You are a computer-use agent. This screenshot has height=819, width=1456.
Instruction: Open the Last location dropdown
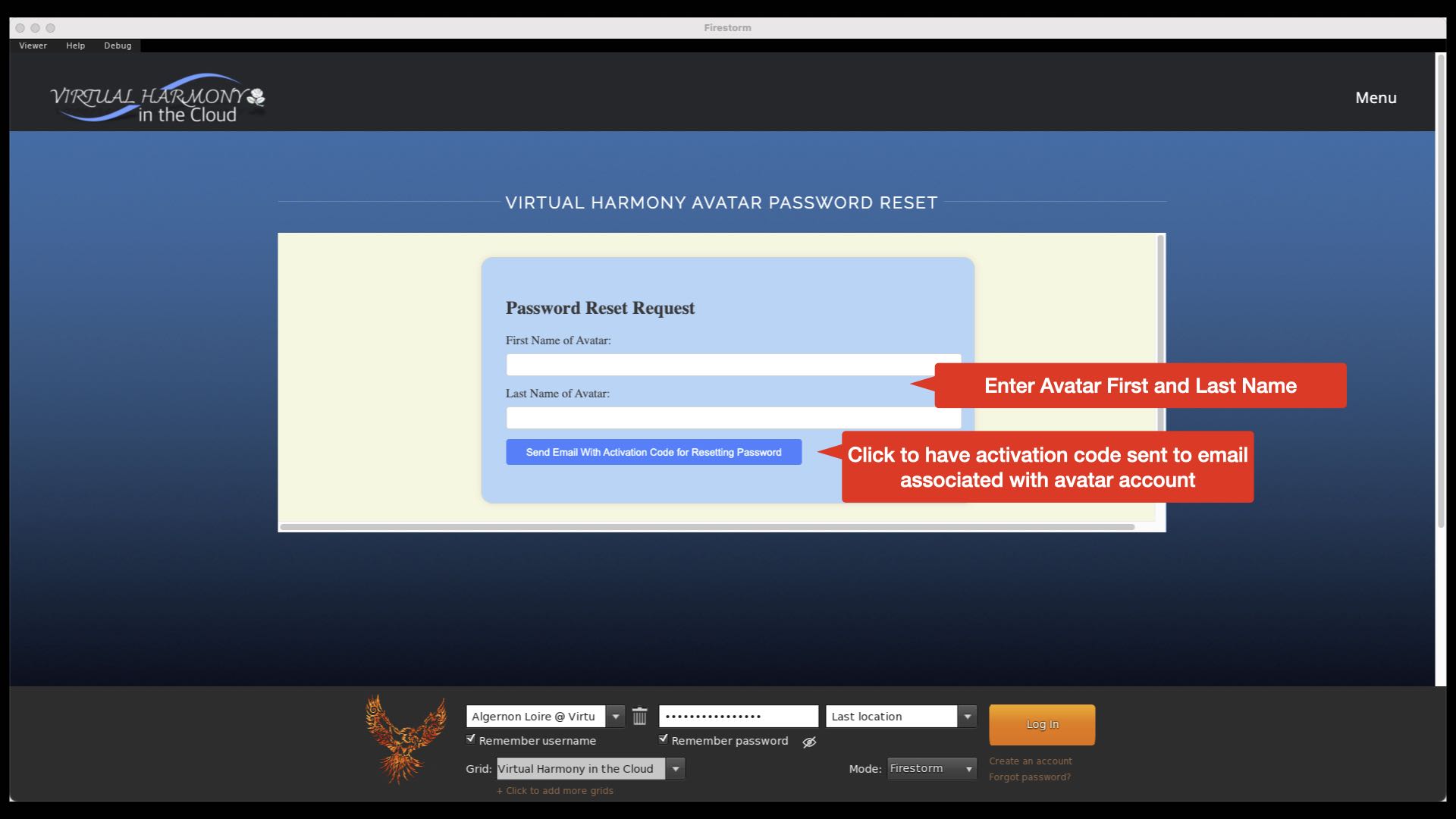click(x=966, y=716)
